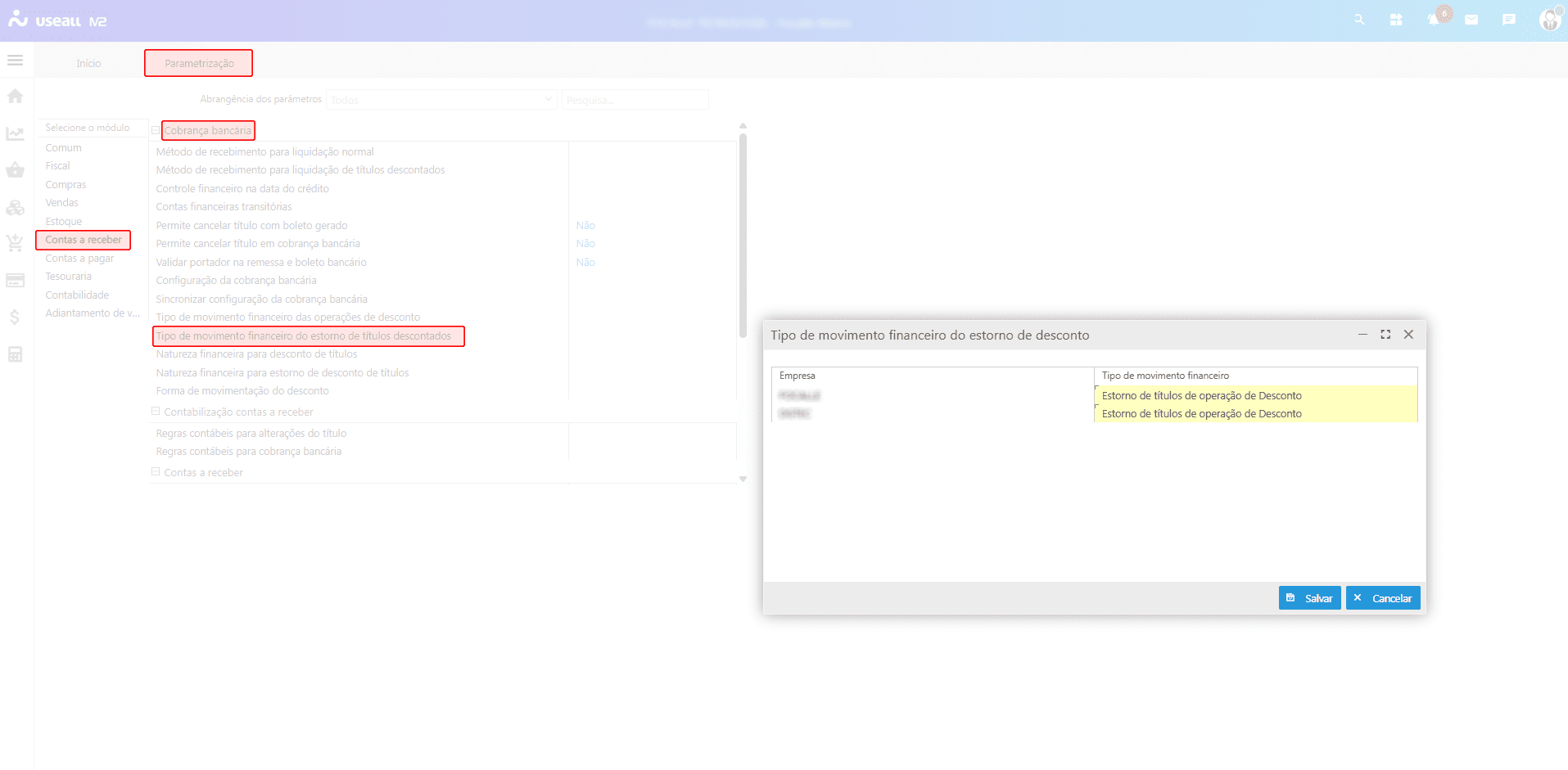Open the hamburger menu in the sidebar
This screenshot has width=1568, height=770.
(x=15, y=61)
